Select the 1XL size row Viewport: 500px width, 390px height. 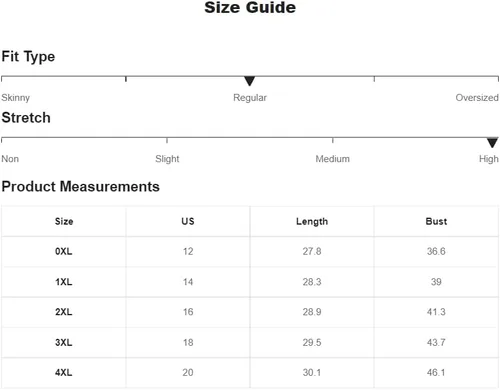(250, 282)
